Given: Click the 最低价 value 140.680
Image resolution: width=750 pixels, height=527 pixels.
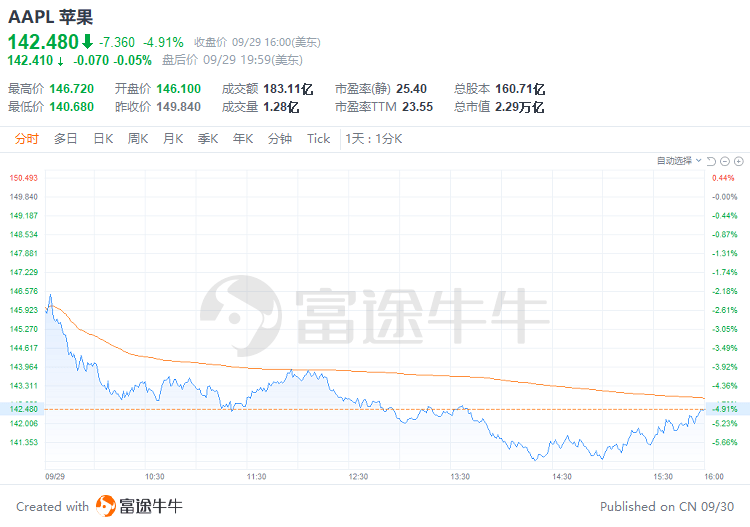Looking at the screenshot, I should click(72, 107).
